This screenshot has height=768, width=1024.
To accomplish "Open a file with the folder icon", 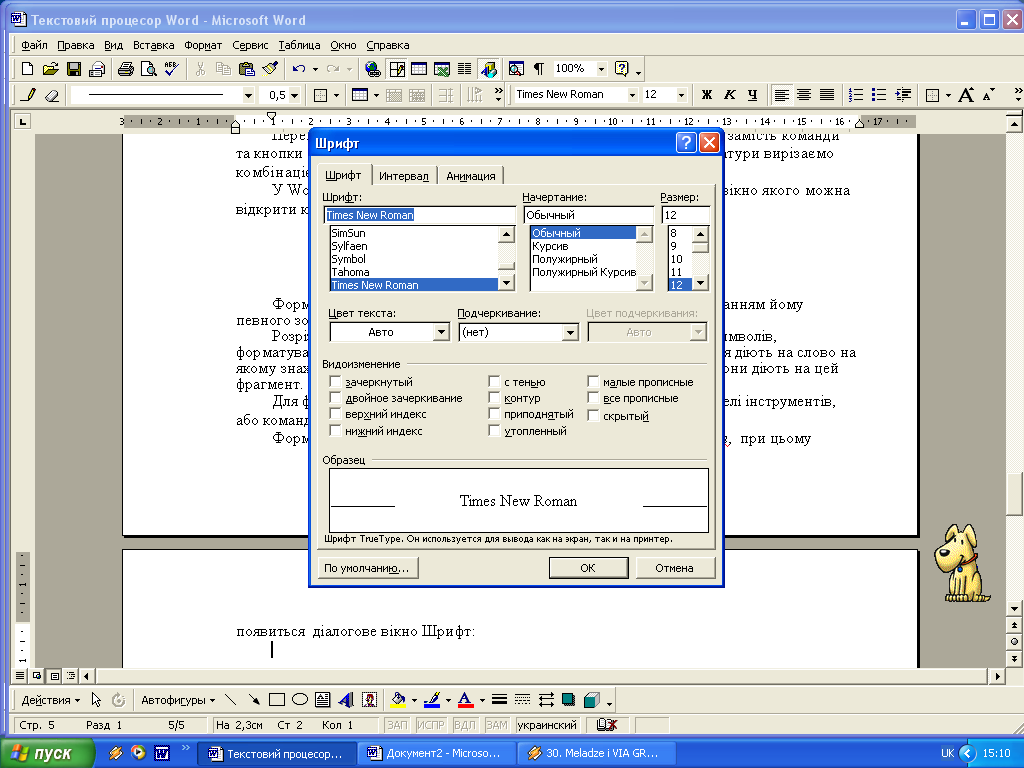I will tap(50, 69).
